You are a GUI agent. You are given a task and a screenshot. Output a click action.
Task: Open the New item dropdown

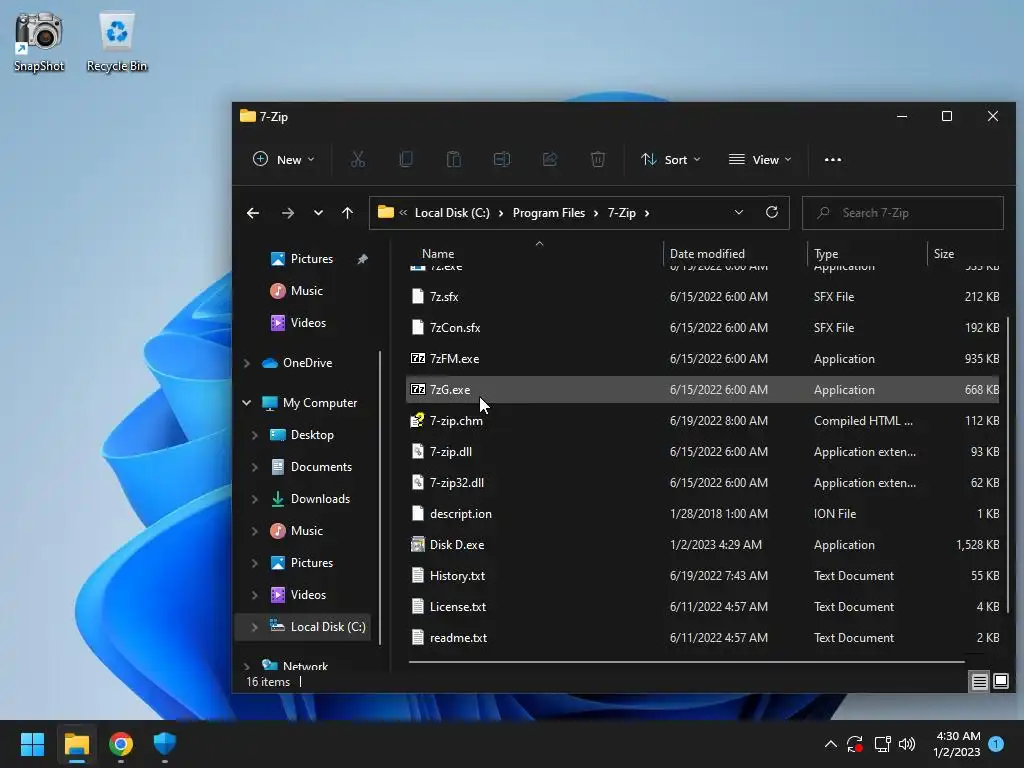tap(283, 159)
